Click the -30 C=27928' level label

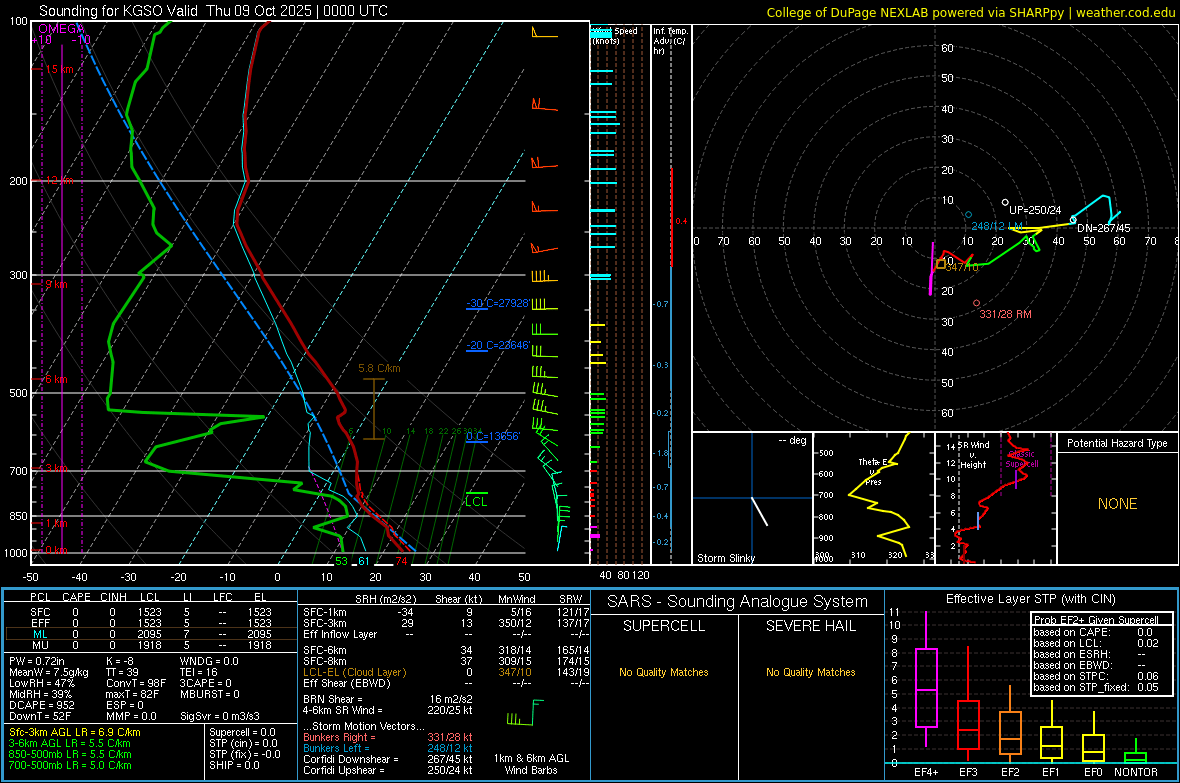click(x=498, y=303)
